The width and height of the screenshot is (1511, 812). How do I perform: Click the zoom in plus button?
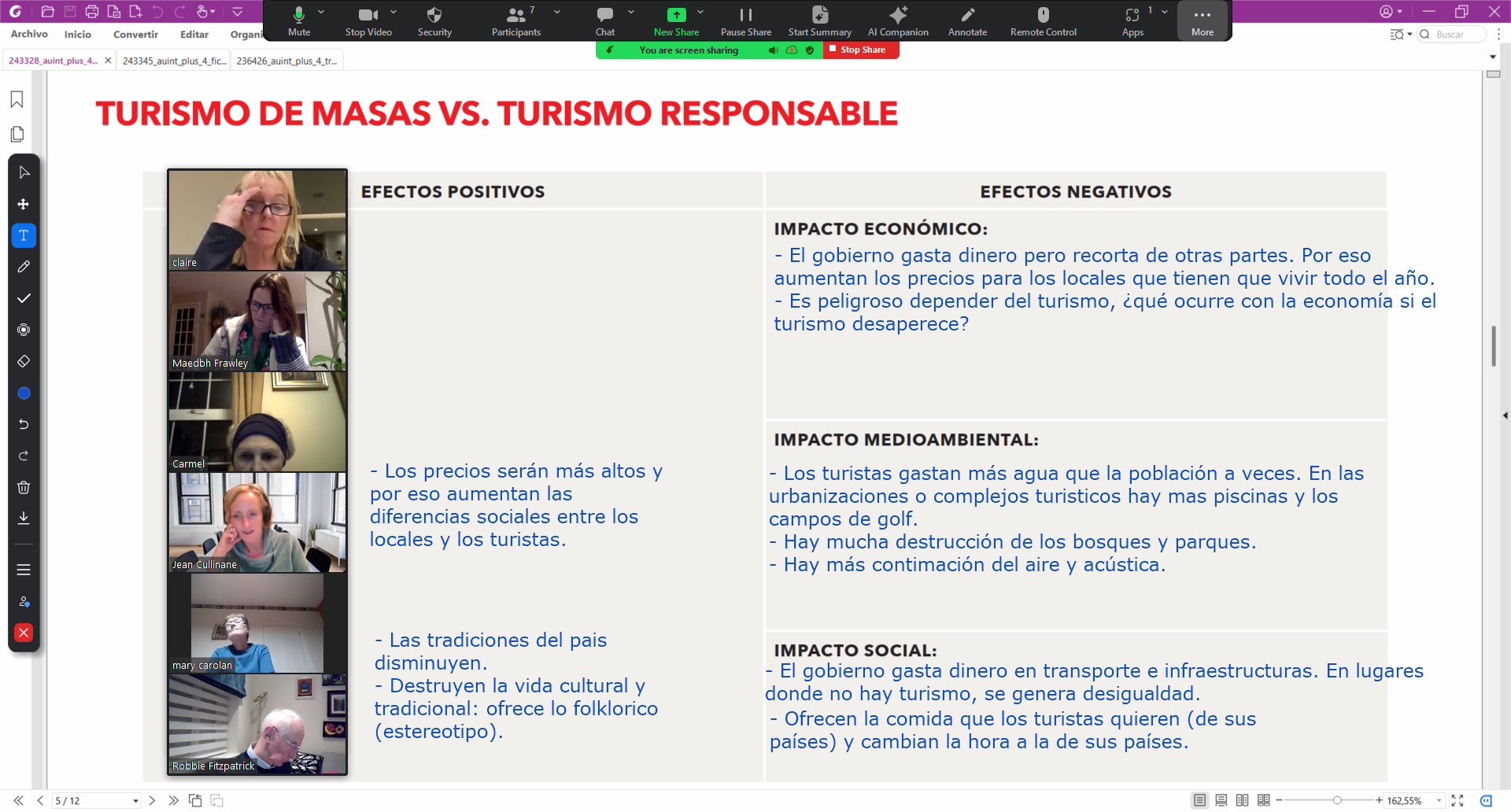coord(1380,800)
